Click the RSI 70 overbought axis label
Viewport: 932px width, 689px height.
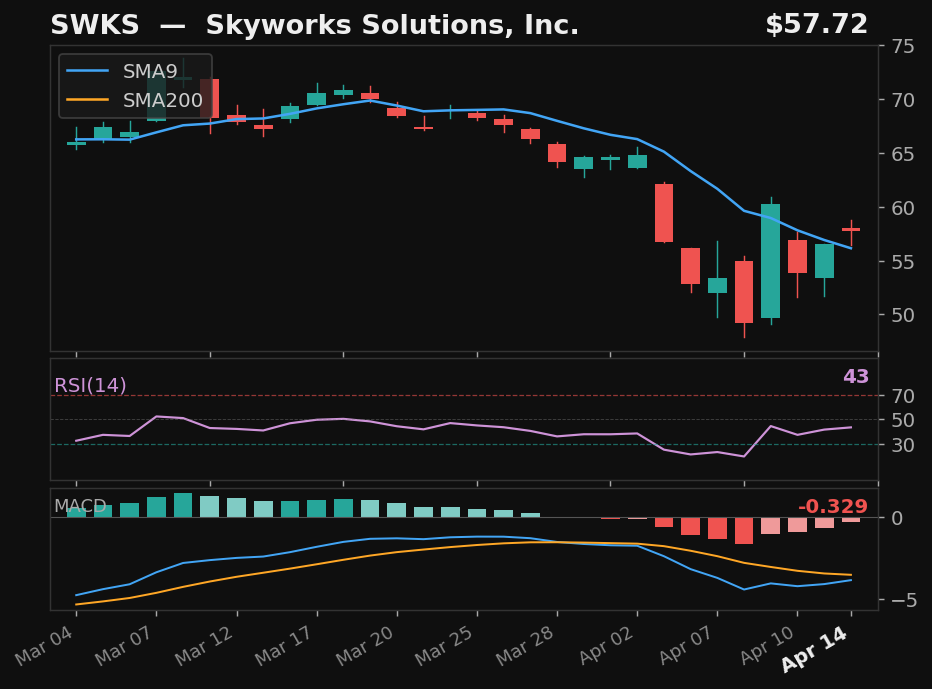pos(903,396)
